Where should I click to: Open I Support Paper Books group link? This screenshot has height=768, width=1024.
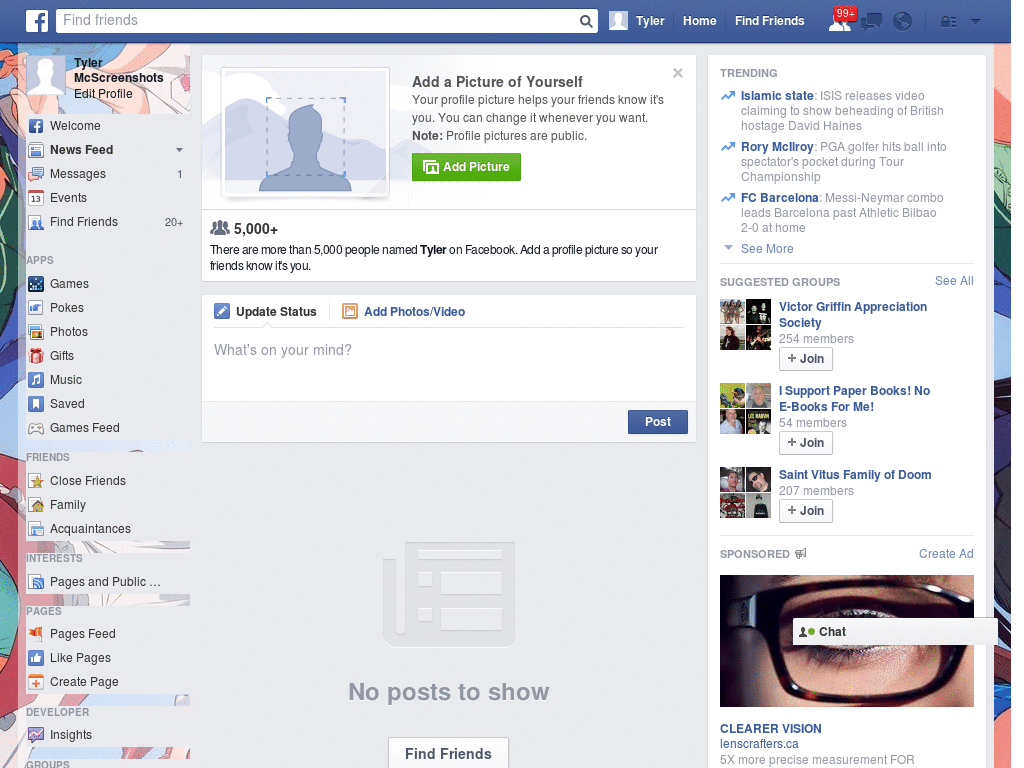pos(854,399)
